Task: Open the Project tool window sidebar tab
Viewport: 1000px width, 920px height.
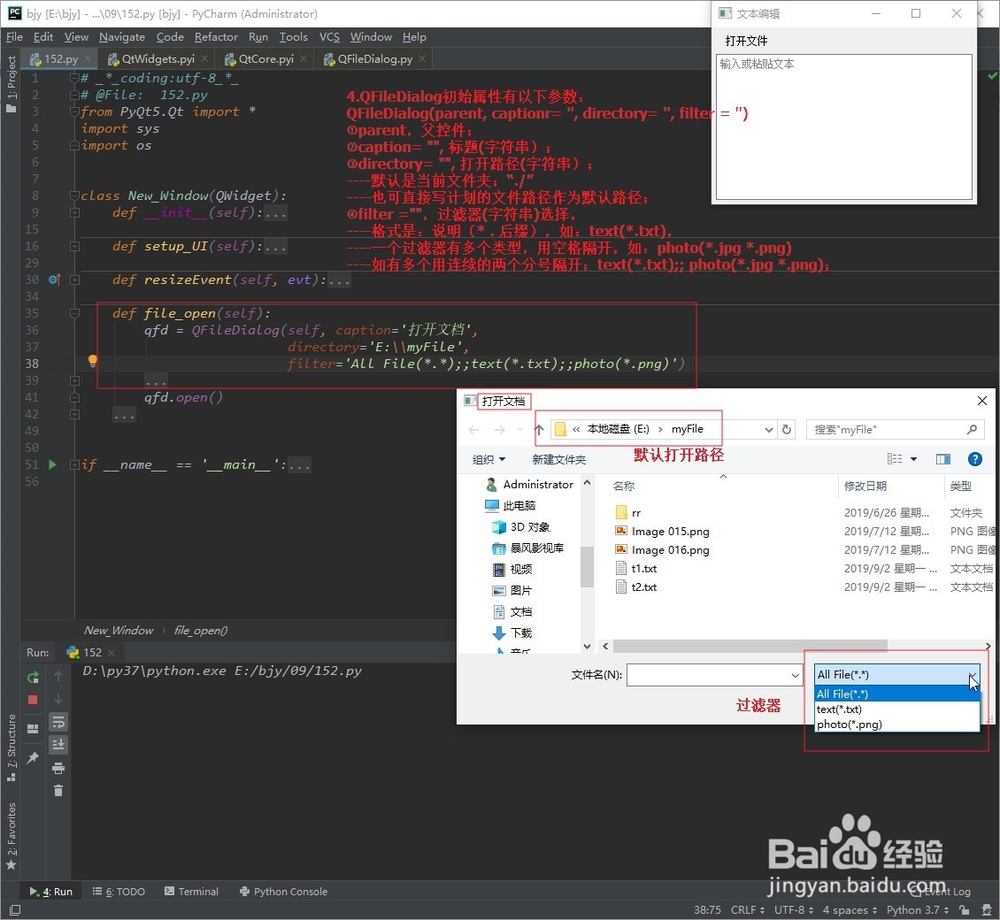Action: click(x=11, y=84)
